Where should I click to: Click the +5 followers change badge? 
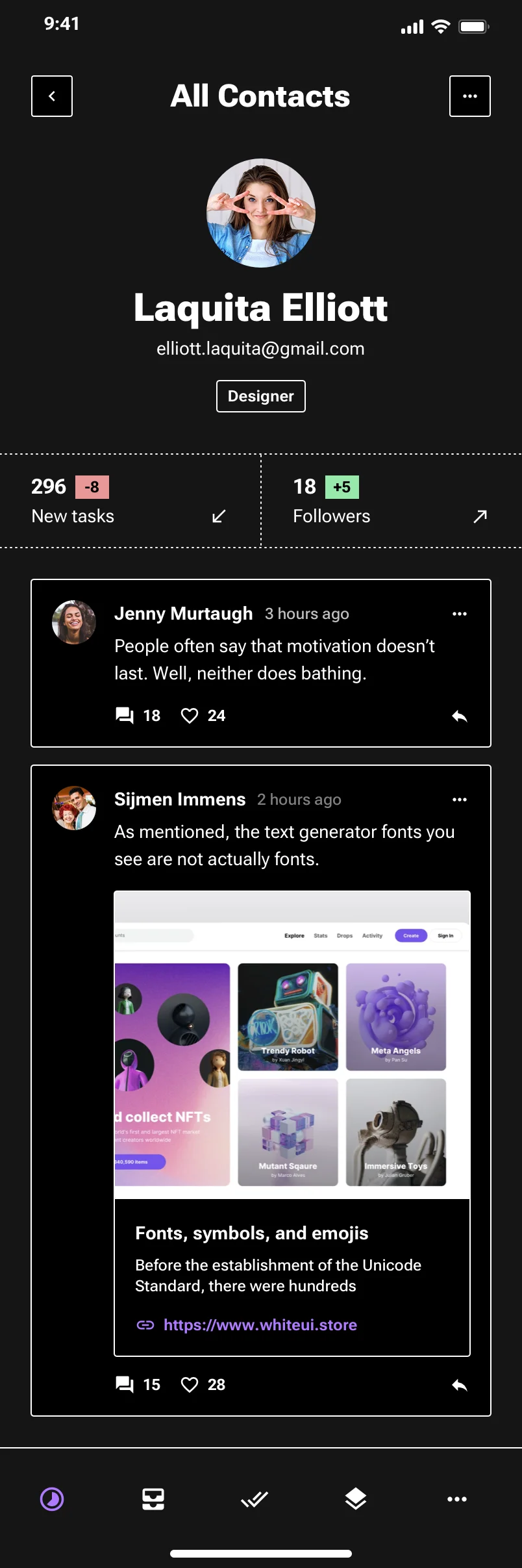point(342,487)
